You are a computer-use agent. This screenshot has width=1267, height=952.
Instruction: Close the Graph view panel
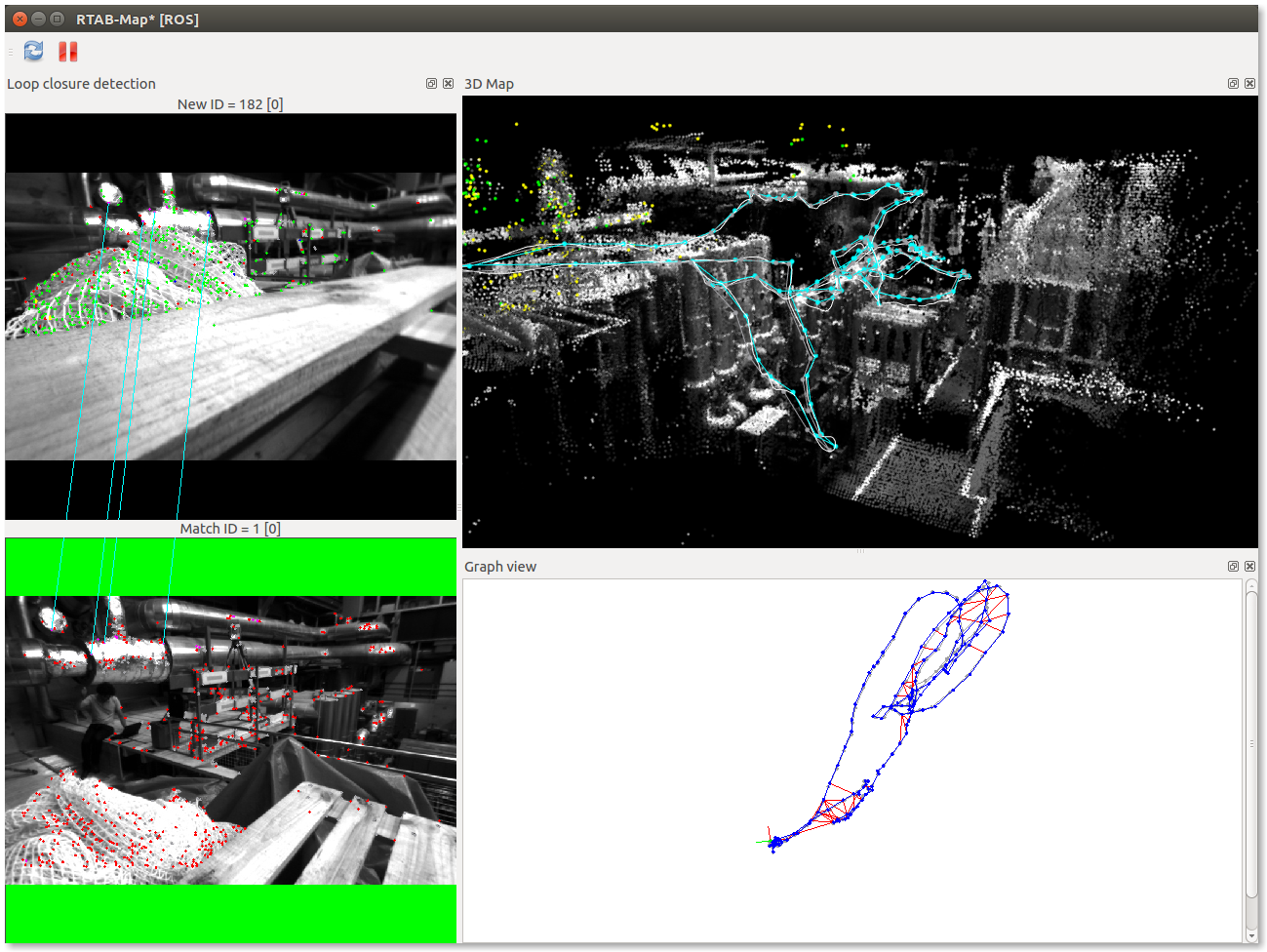[x=1249, y=567]
